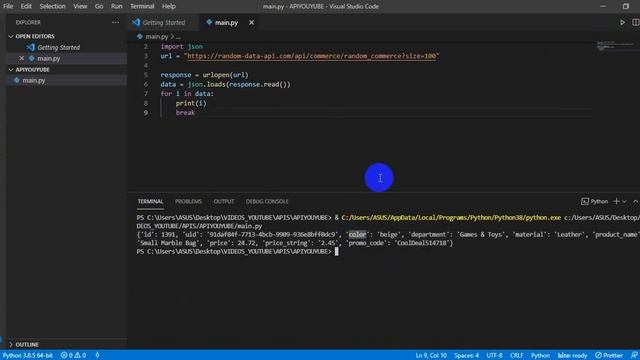Click line number 7 in the gutter
The image size is (640, 360).
tap(146, 94)
